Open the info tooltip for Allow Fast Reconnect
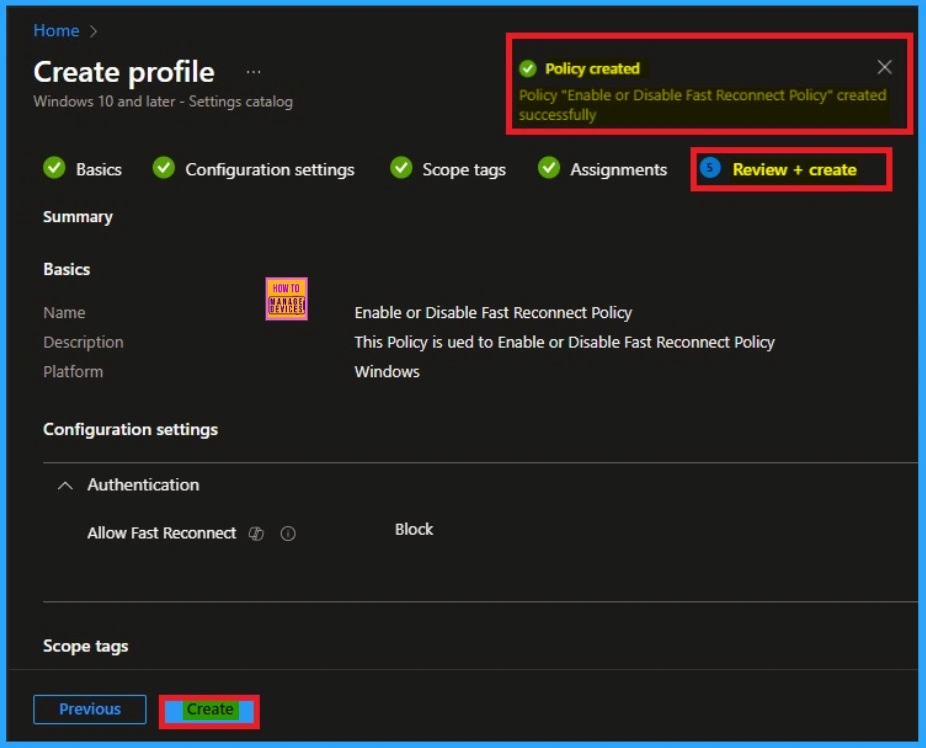 point(288,534)
